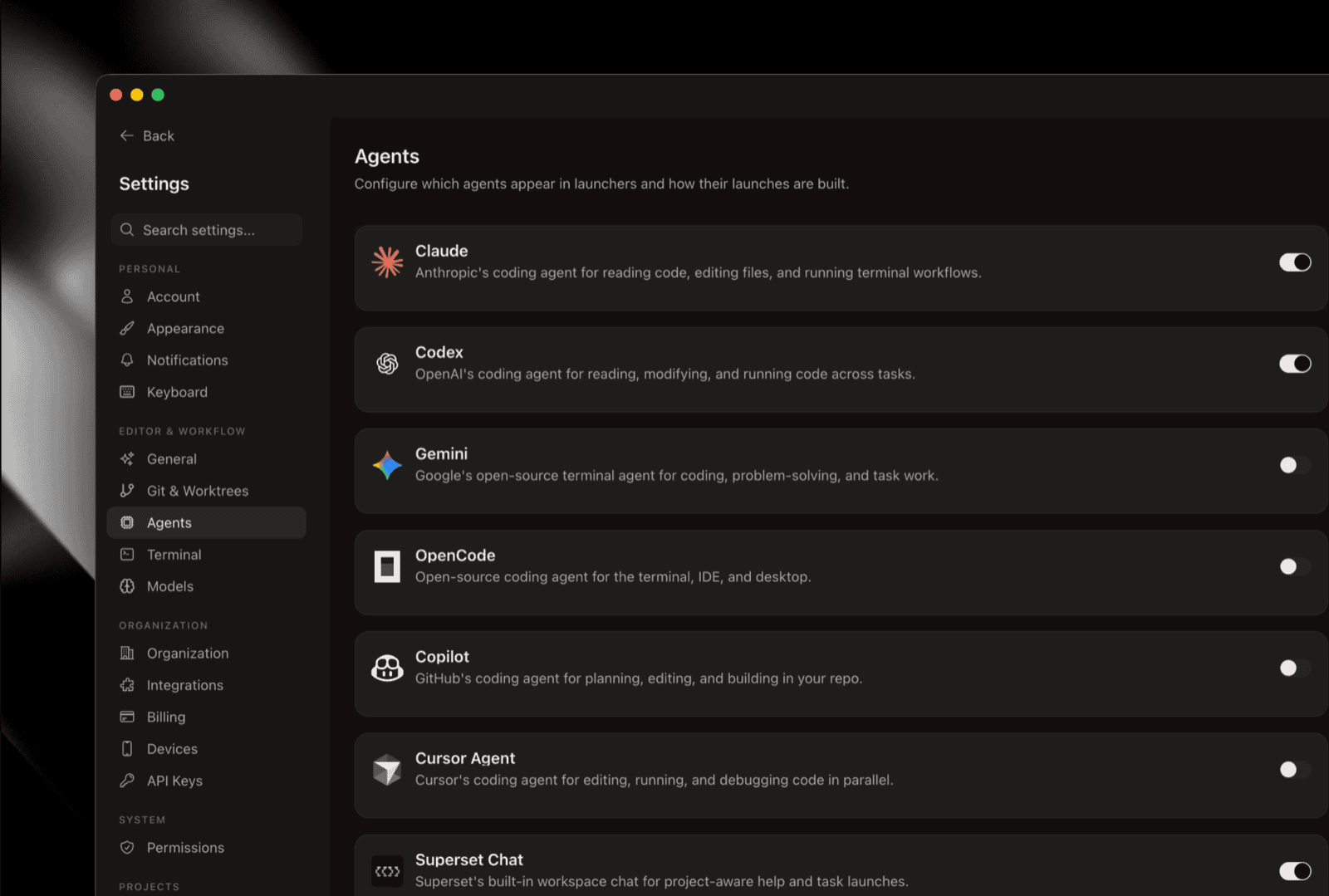
Task: Click the Gemini agent icon
Action: coord(387,464)
